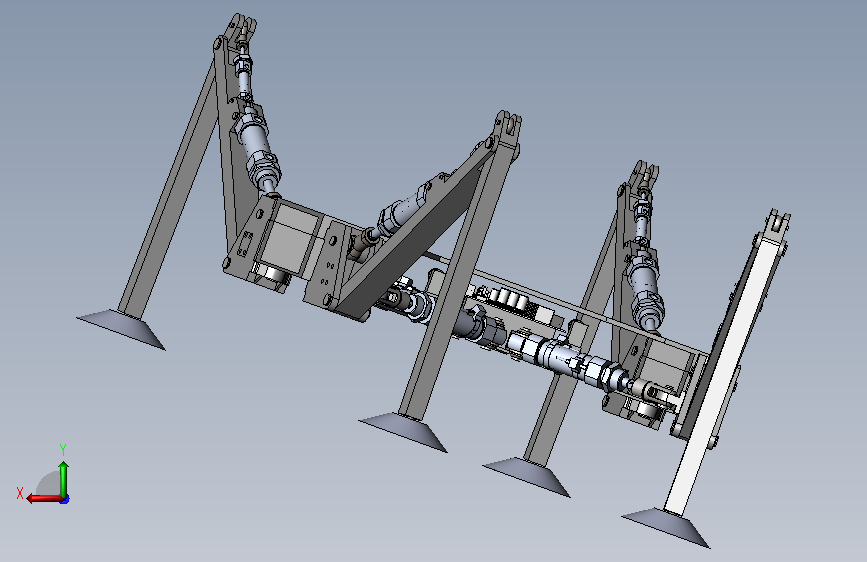Image resolution: width=867 pixels, height=562 pixels.
Task: Select the square motor block on the left frame
Action: pyautogui.click(x=290, y=236)
